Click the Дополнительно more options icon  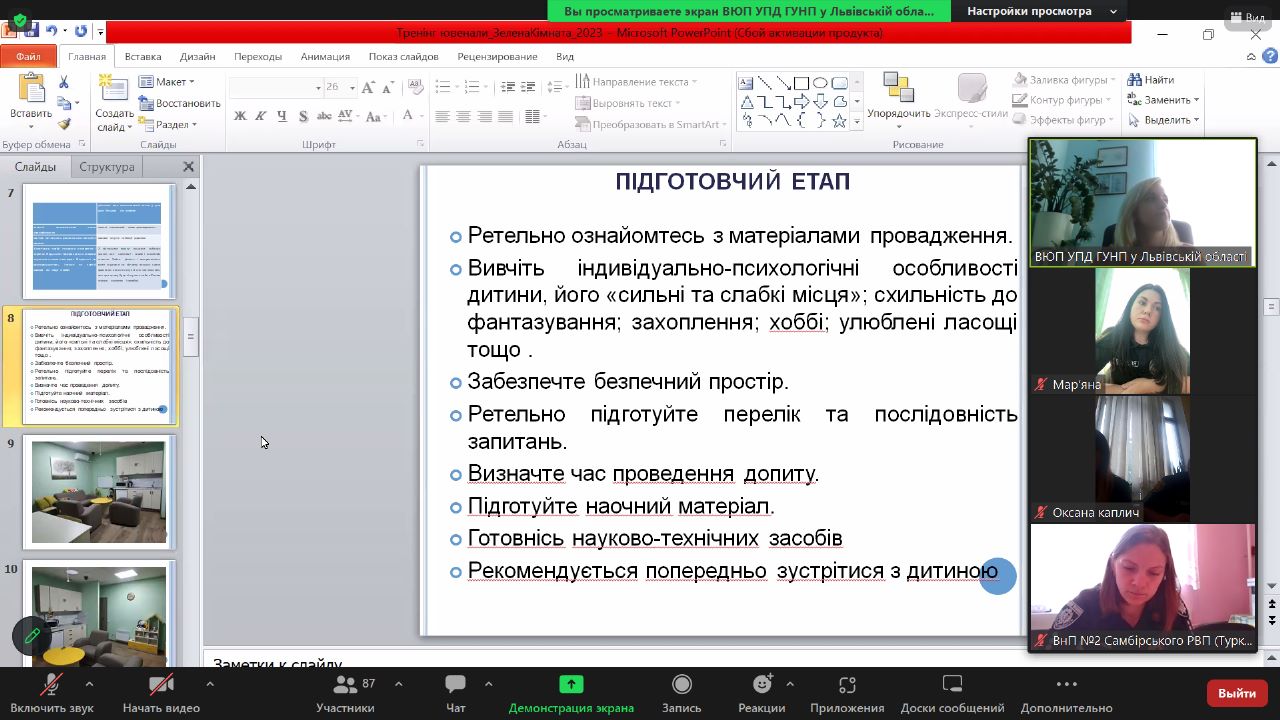coord(1066,686)
